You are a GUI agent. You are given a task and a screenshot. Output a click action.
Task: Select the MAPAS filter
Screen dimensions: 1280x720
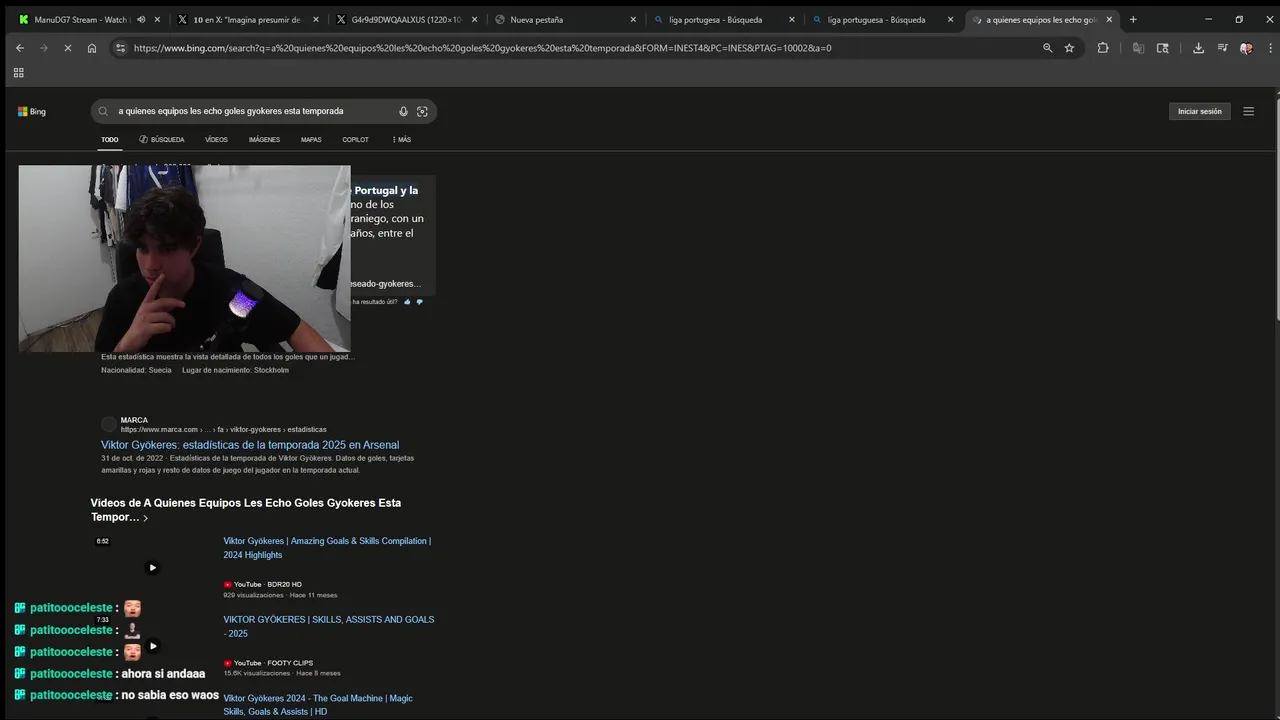[x=311, y=140]
